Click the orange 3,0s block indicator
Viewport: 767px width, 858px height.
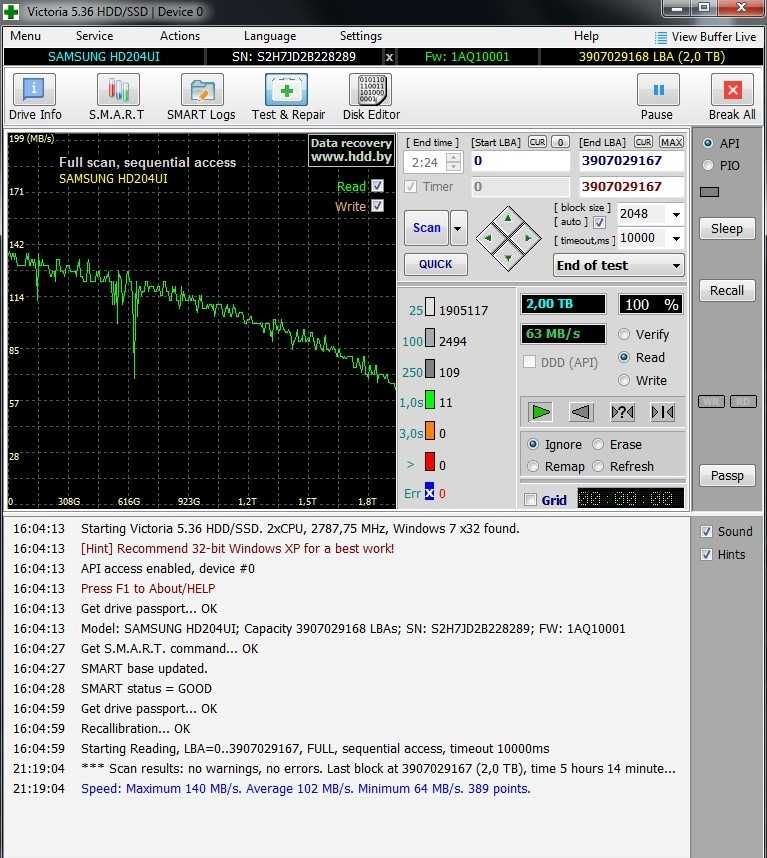click(430, 431)
